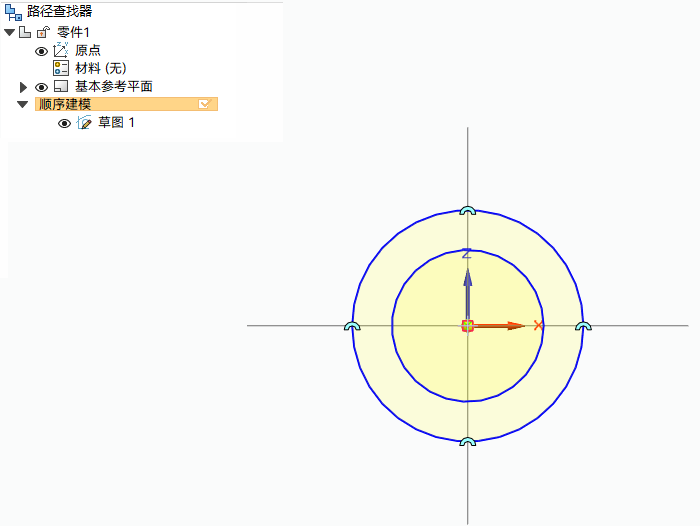Click the blue Z axis arrow
Viewport: 700px width, 526px height.
tap(467, 294)
